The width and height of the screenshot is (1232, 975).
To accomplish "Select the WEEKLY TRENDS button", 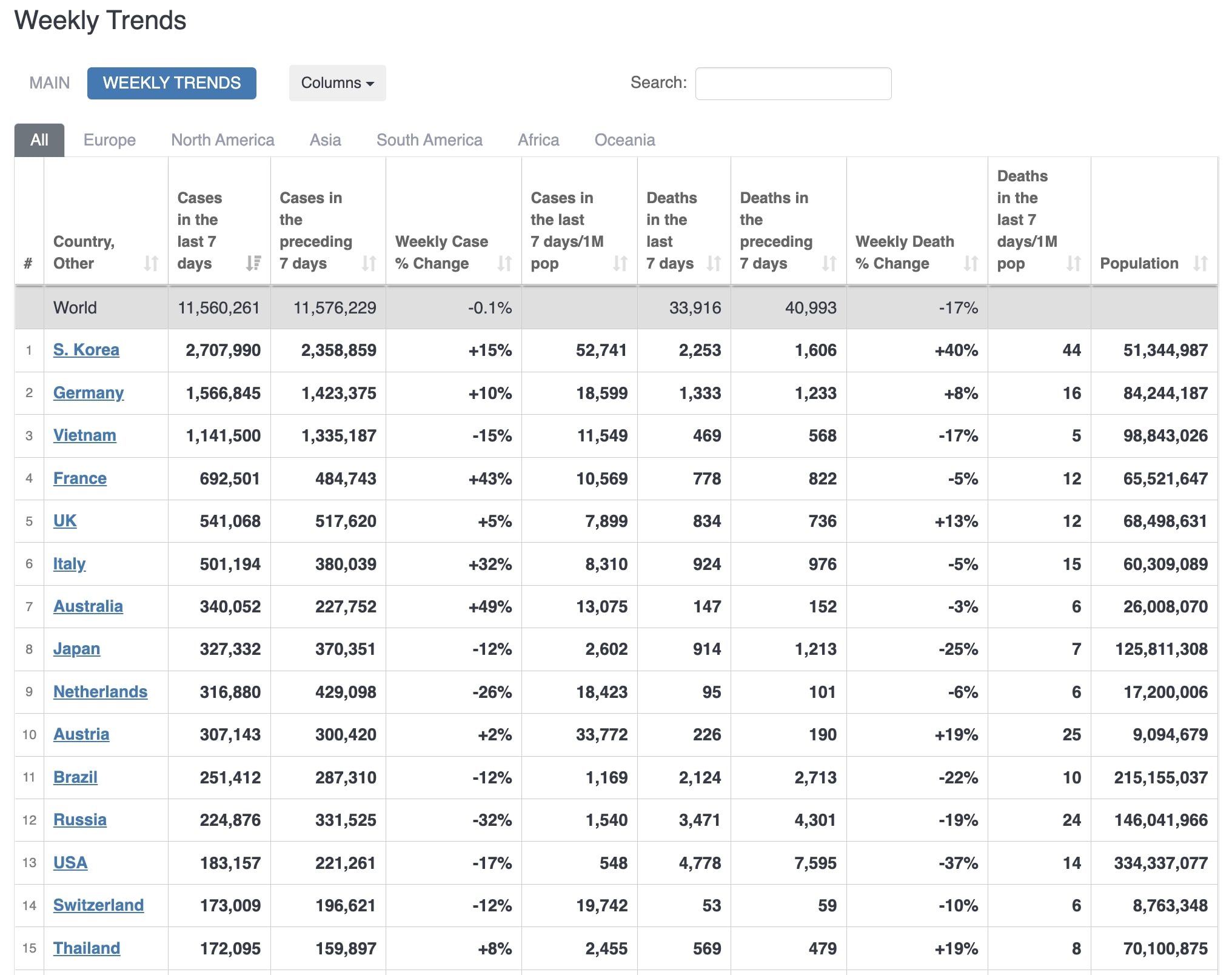I will pyautogui.click(x=172, y=83).
